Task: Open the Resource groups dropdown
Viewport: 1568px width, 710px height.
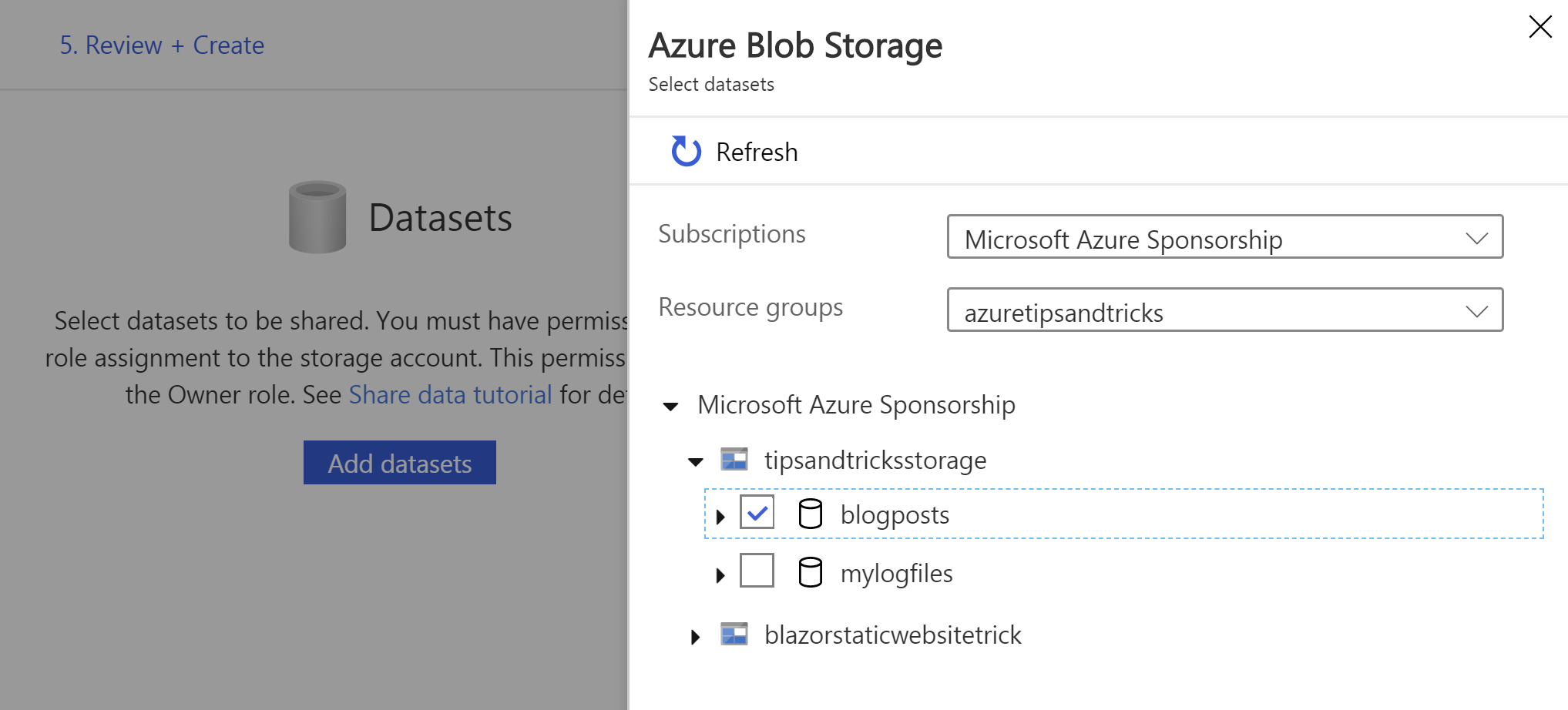Action: [1224, 310]
